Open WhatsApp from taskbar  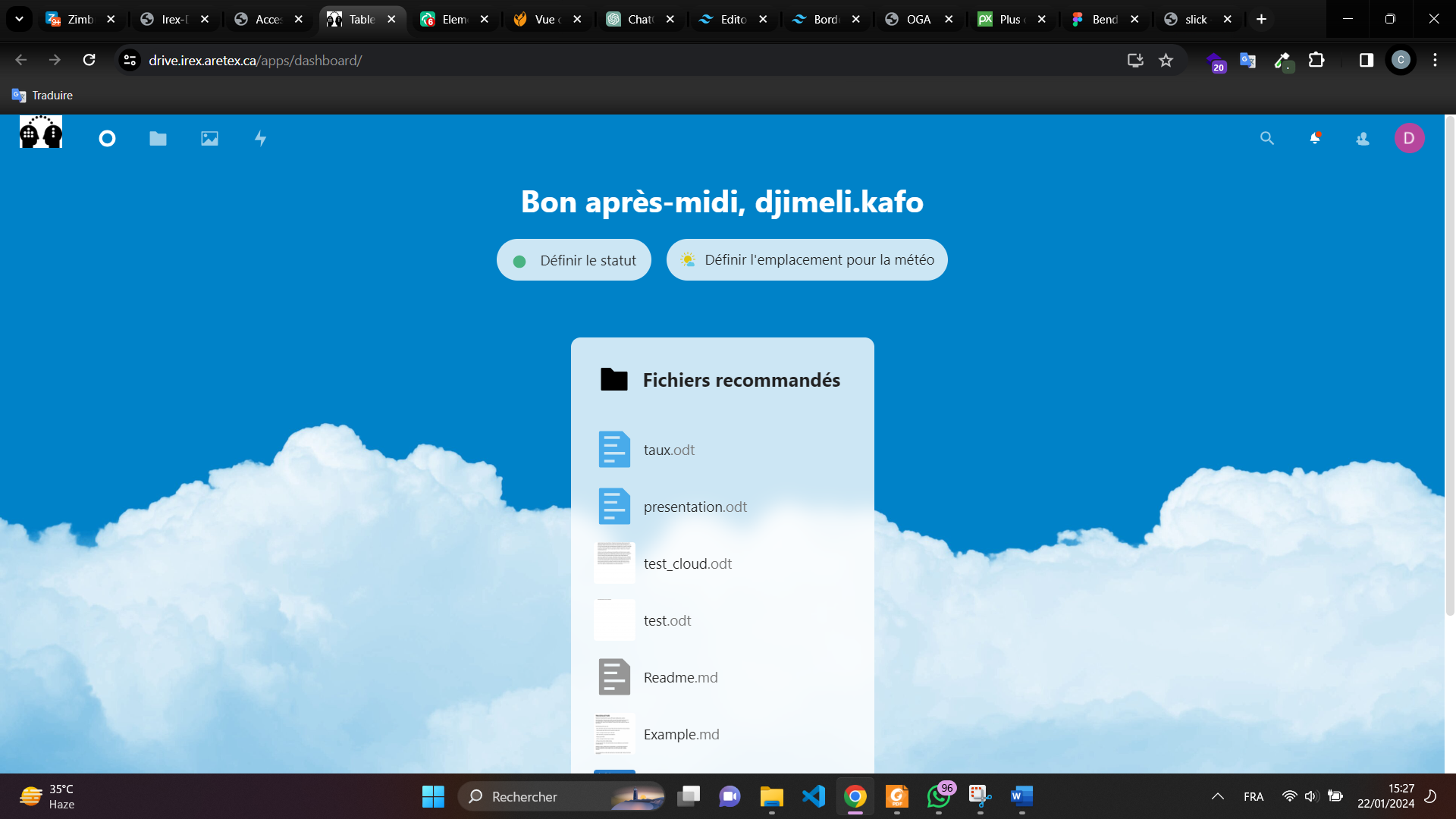pyautogui.click(x=939, y=796)
